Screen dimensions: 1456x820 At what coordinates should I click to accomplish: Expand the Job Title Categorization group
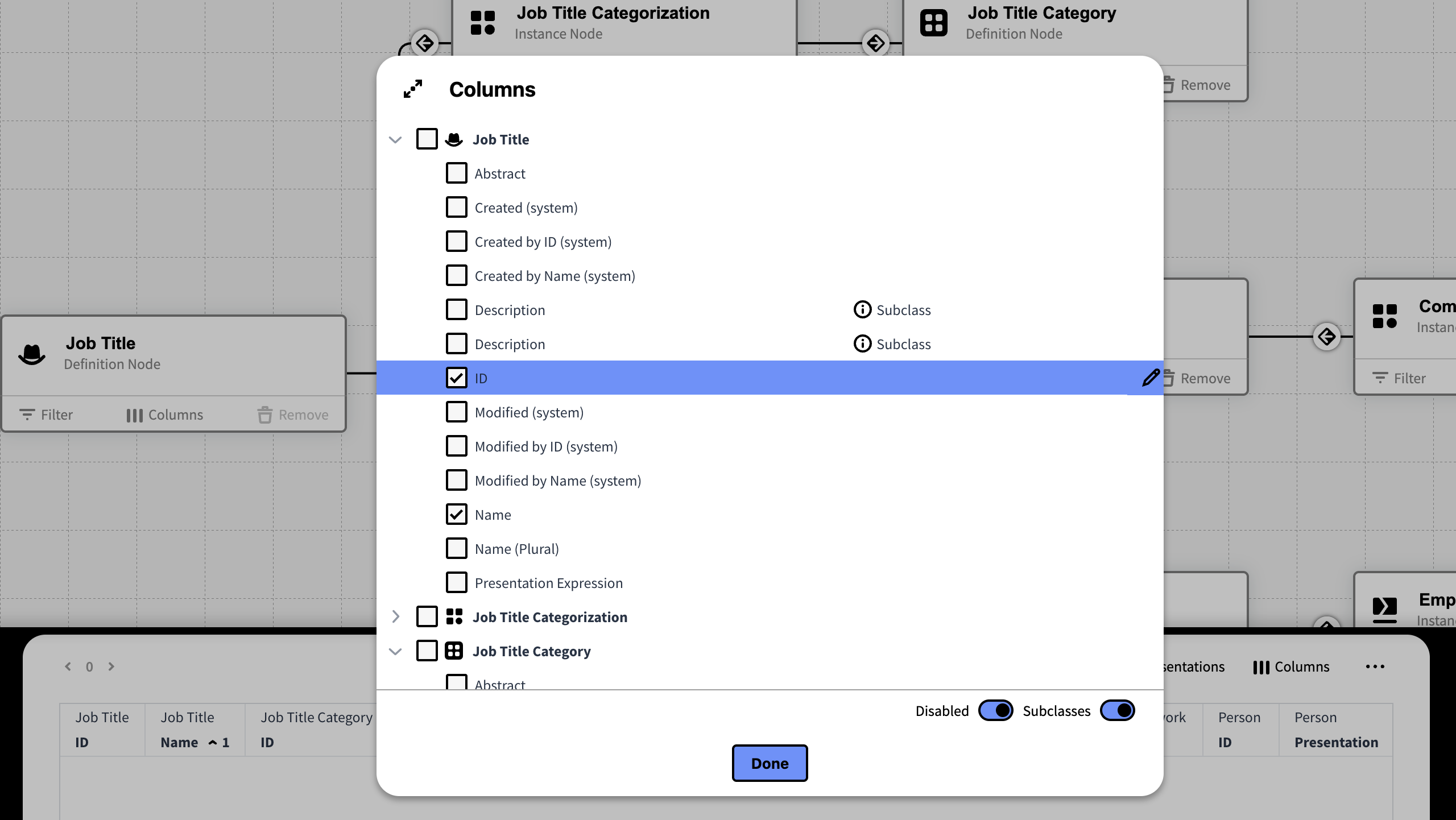[x=395, y=617]
